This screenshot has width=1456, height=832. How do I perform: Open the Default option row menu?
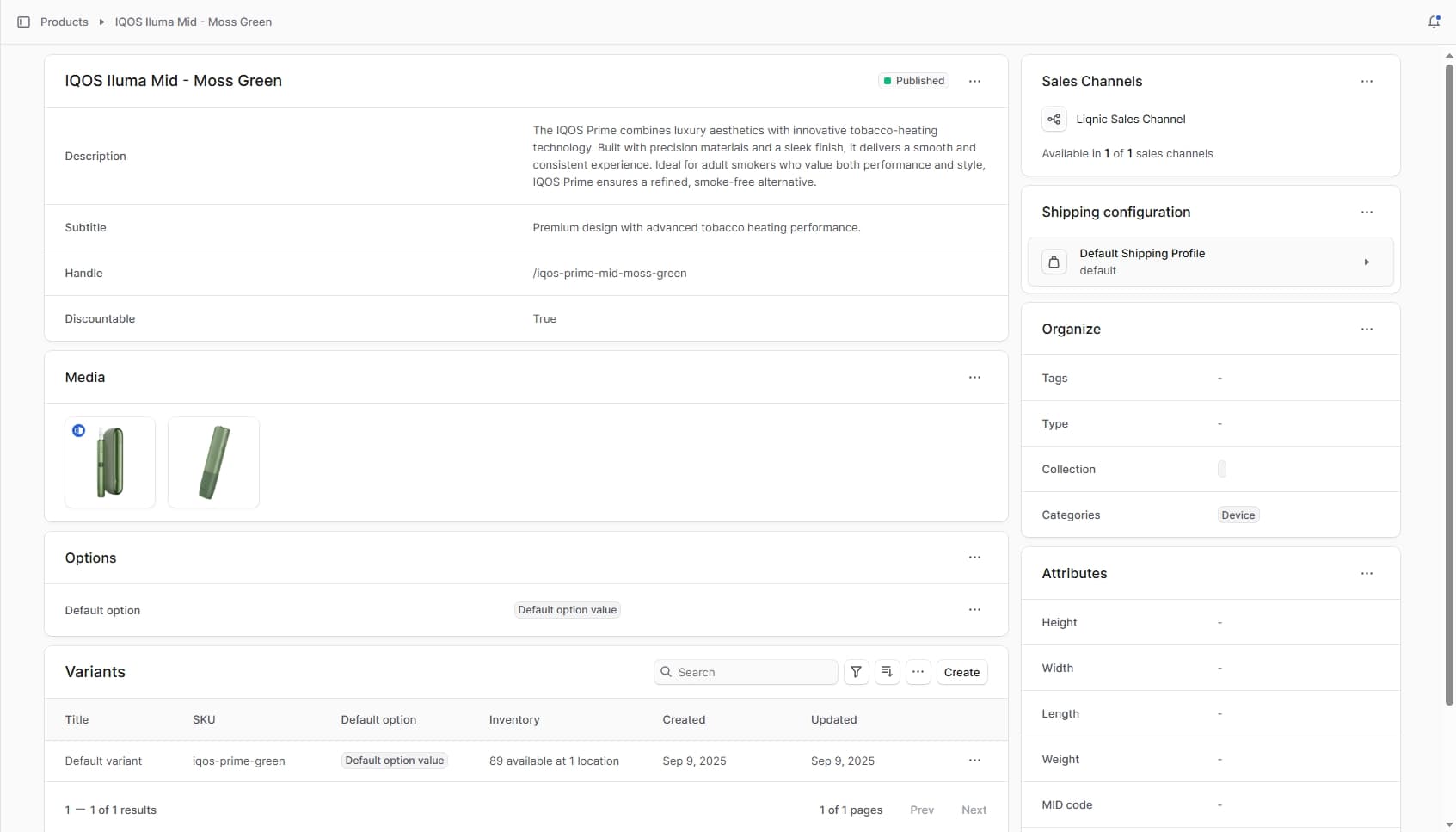(x=974, y=609)
